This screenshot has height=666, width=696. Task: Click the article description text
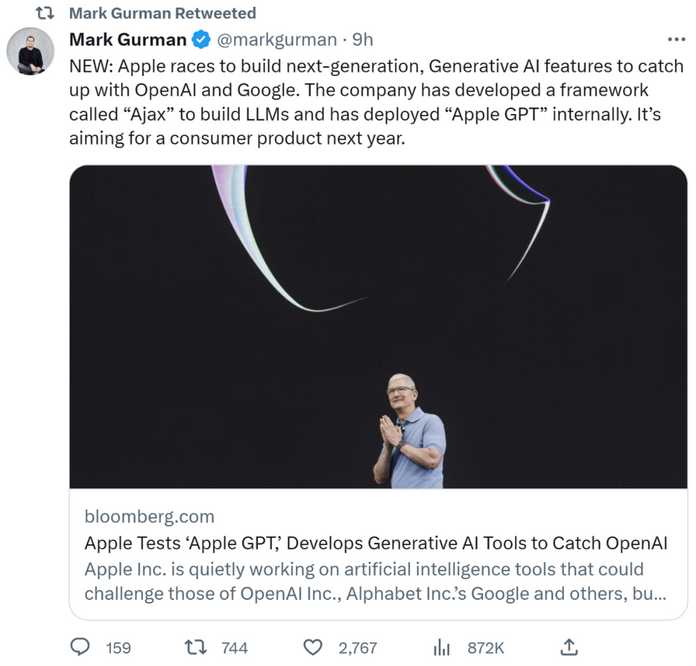[376, 581]
